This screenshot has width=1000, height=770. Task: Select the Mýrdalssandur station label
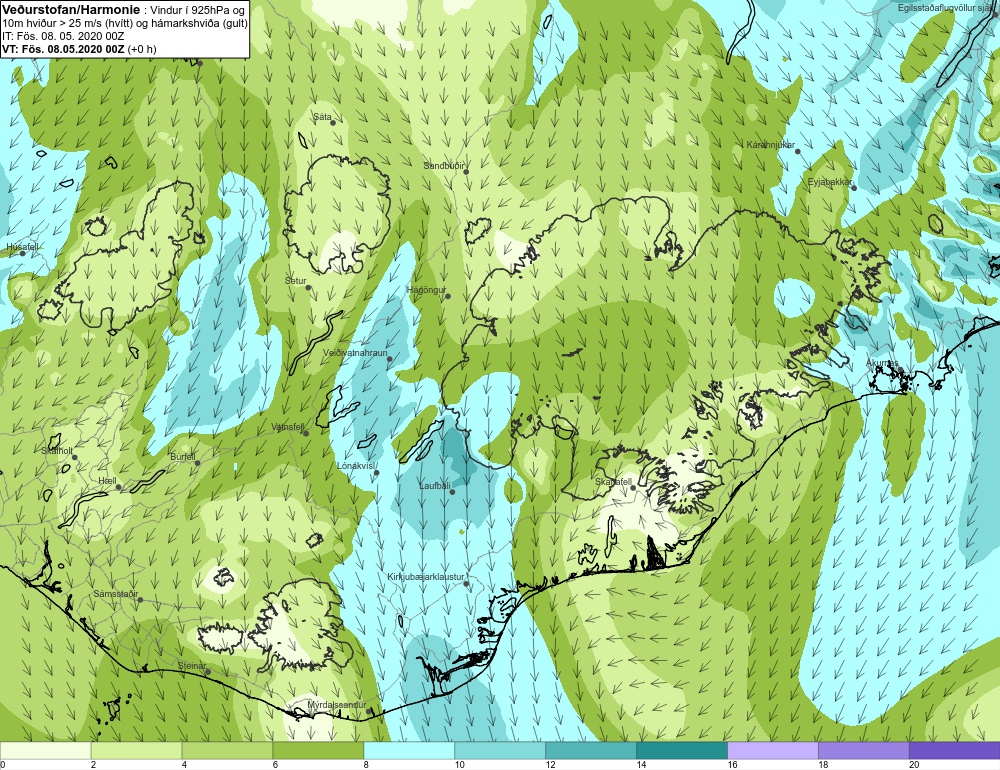337,705
